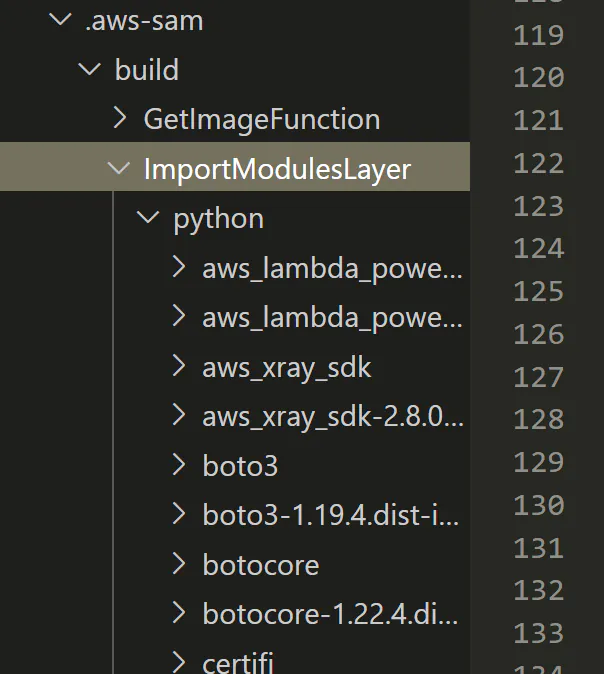Select the aws_xray_sdk-2.8.0... folder name
Viewport: 604px width, 674px height.
click(x=333, y=418)
